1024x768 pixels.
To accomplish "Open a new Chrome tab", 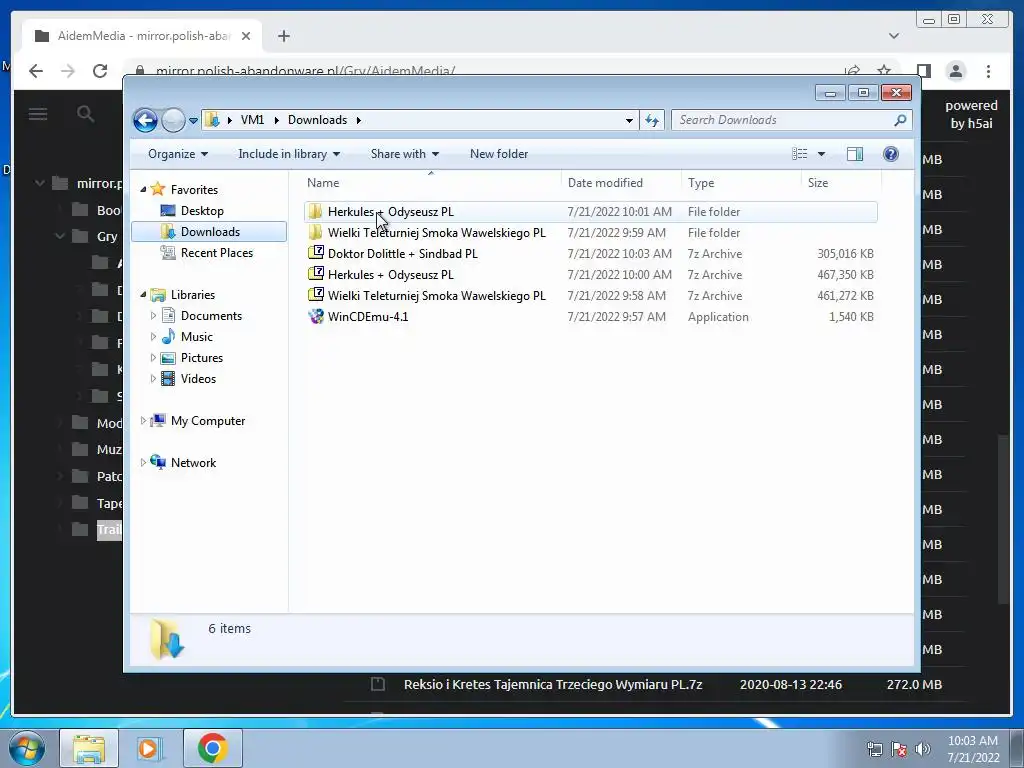I will (283, 36).
